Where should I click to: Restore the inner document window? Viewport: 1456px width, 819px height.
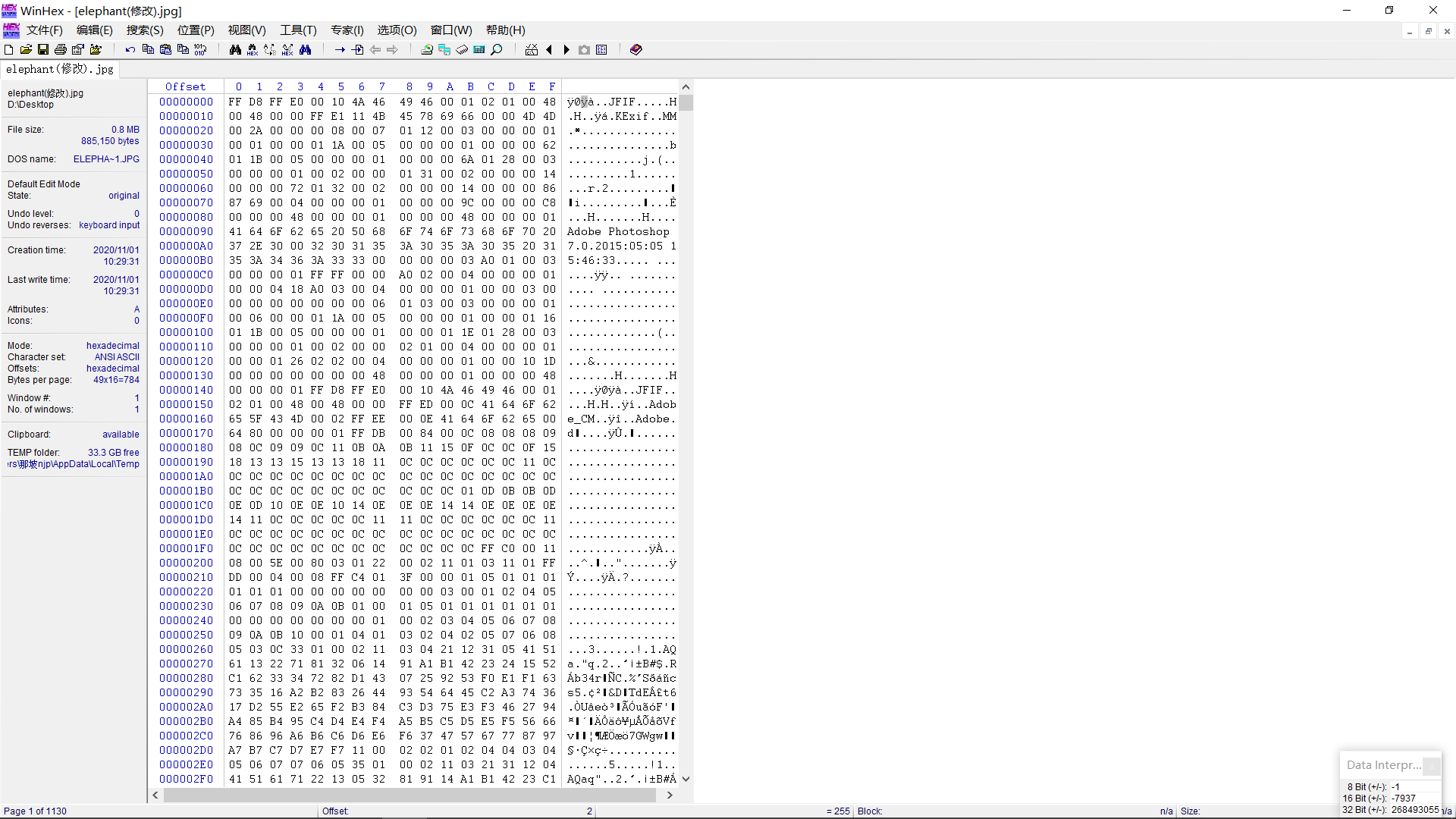1429,31
